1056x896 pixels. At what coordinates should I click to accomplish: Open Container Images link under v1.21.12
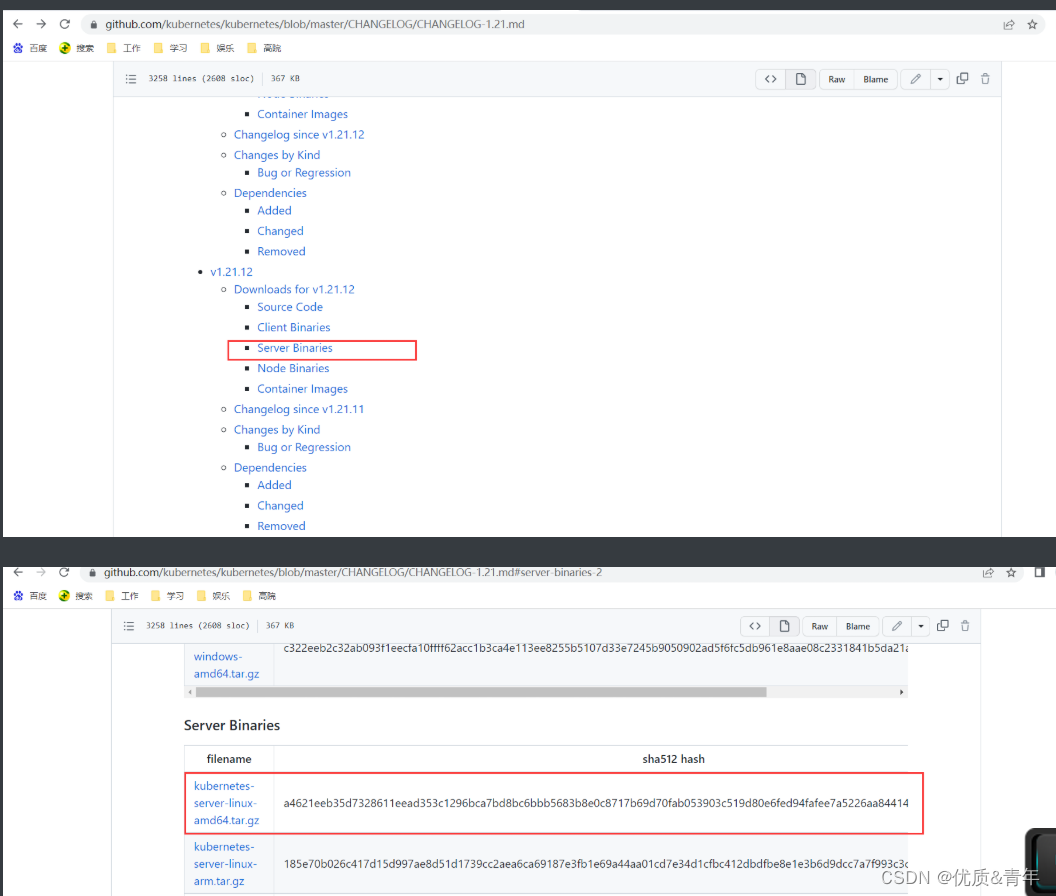(x=302, y=389)
